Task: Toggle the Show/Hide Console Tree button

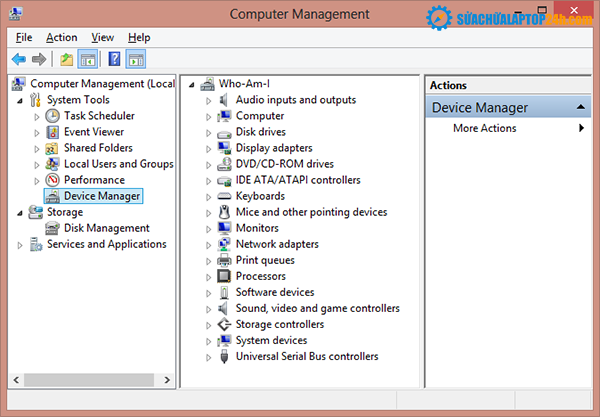Action: coord(88,60)
